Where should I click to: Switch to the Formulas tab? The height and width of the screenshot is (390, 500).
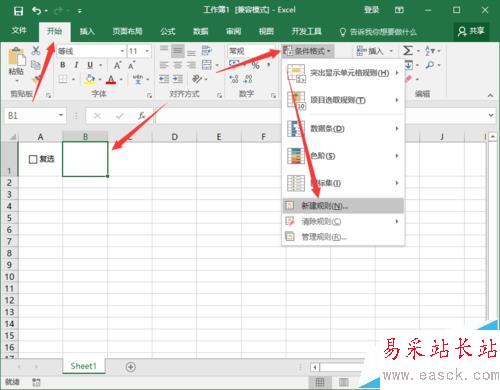click(168, 31)
